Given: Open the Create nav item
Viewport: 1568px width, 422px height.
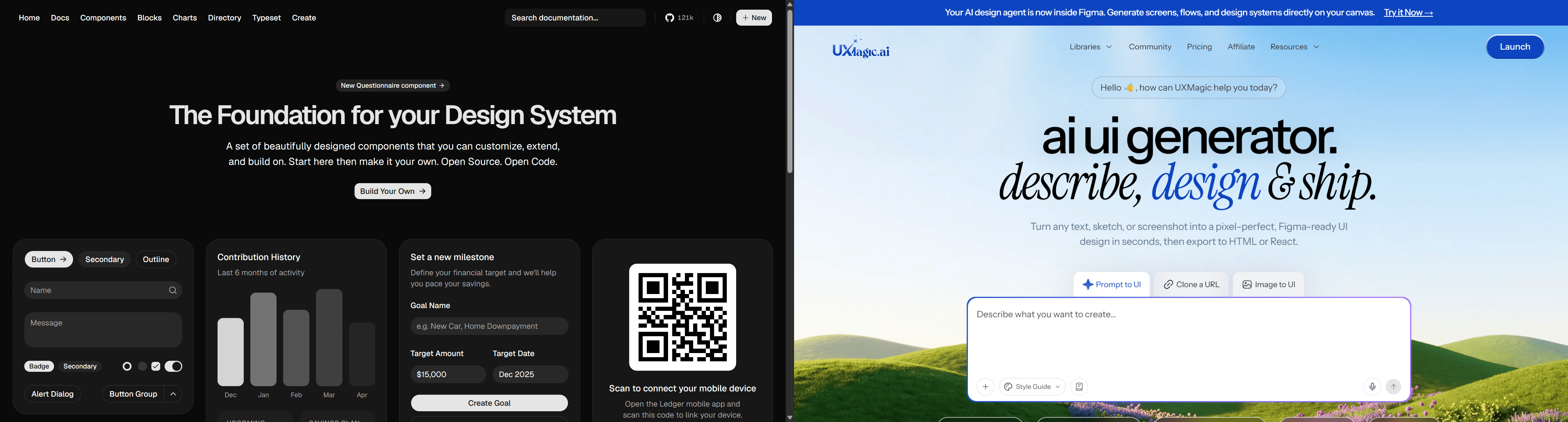Looking at the screenshot, I should pos(304,18).
